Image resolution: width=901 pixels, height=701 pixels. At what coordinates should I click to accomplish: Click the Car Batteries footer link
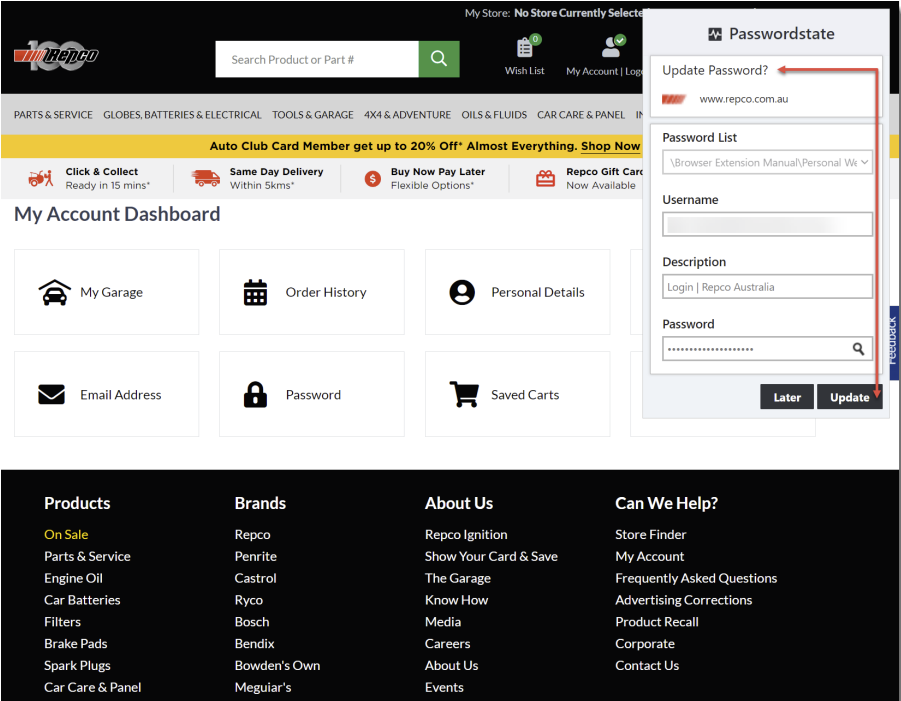click(x=82, y=600)
